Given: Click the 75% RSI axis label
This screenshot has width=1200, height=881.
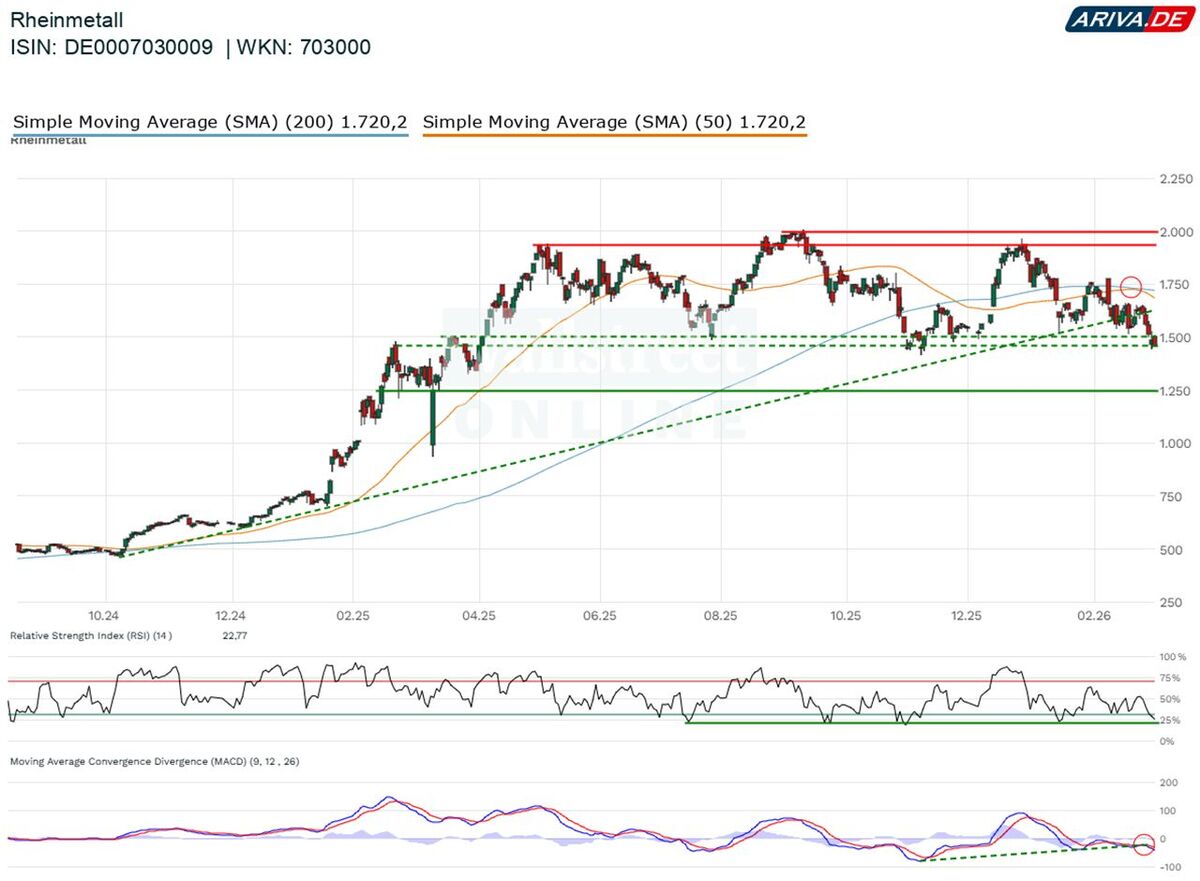Looking at the screenshot, I should tap(1169, 678).
